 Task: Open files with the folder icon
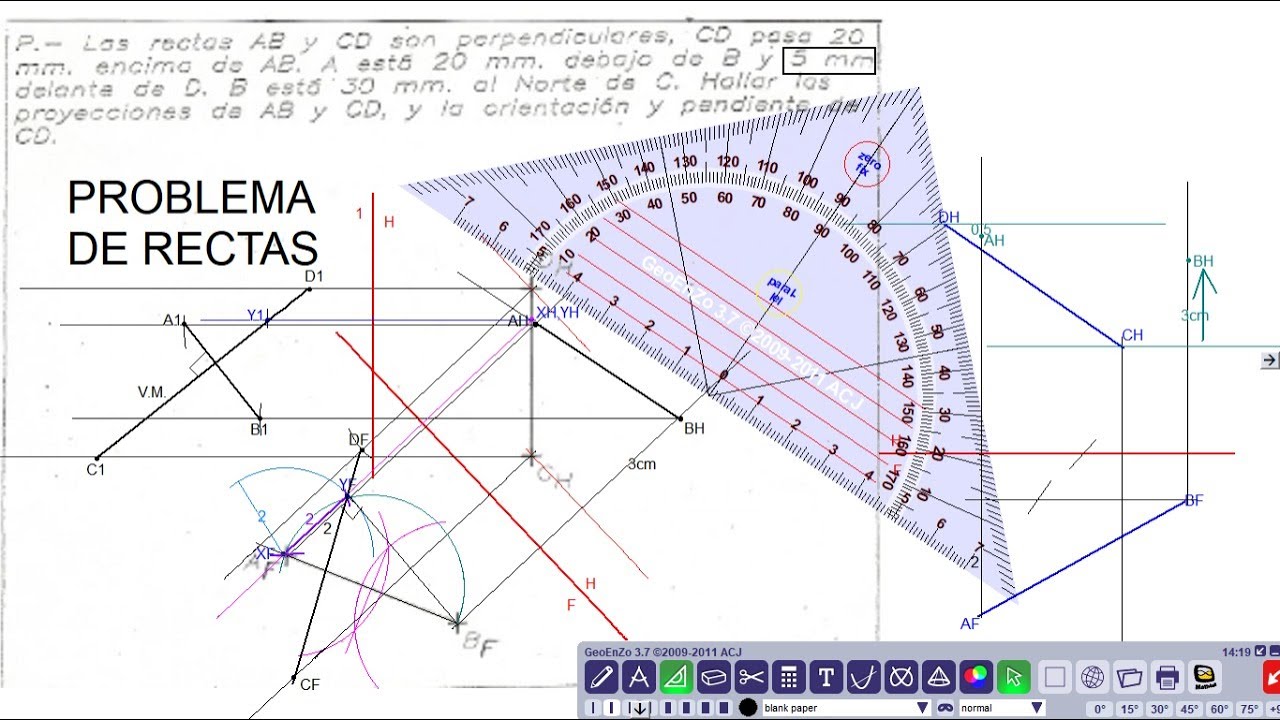tap(1130, 677)
